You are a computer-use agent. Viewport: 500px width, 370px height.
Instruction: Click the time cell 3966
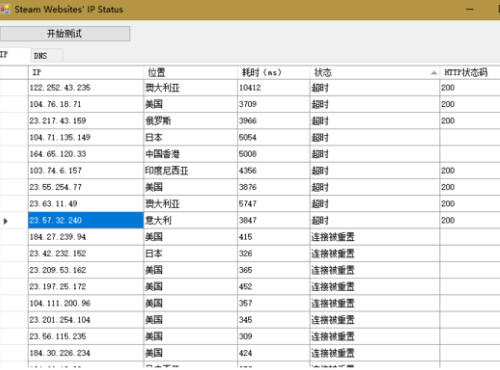274,121
